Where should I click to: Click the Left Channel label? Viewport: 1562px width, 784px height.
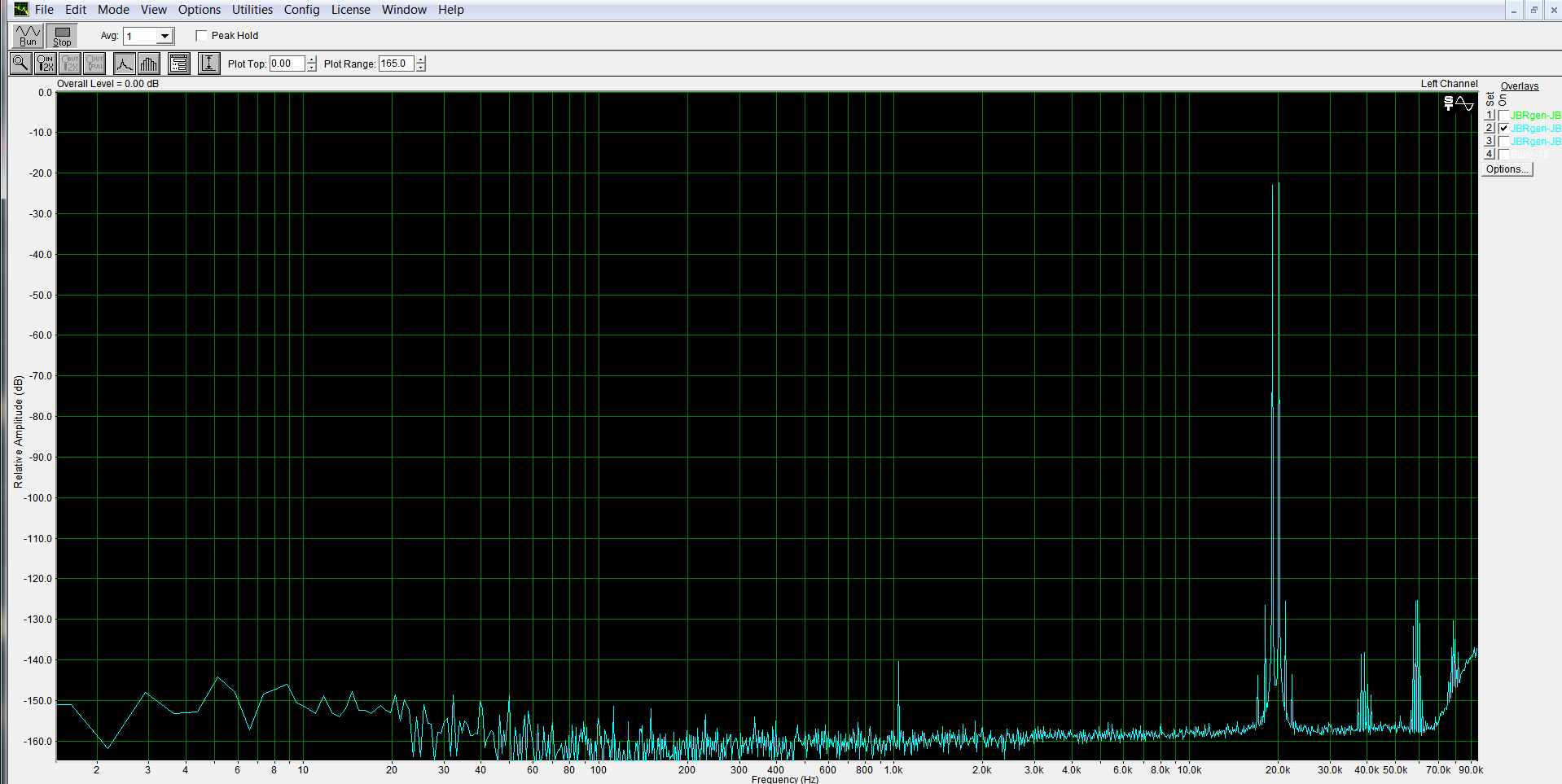1449,84
